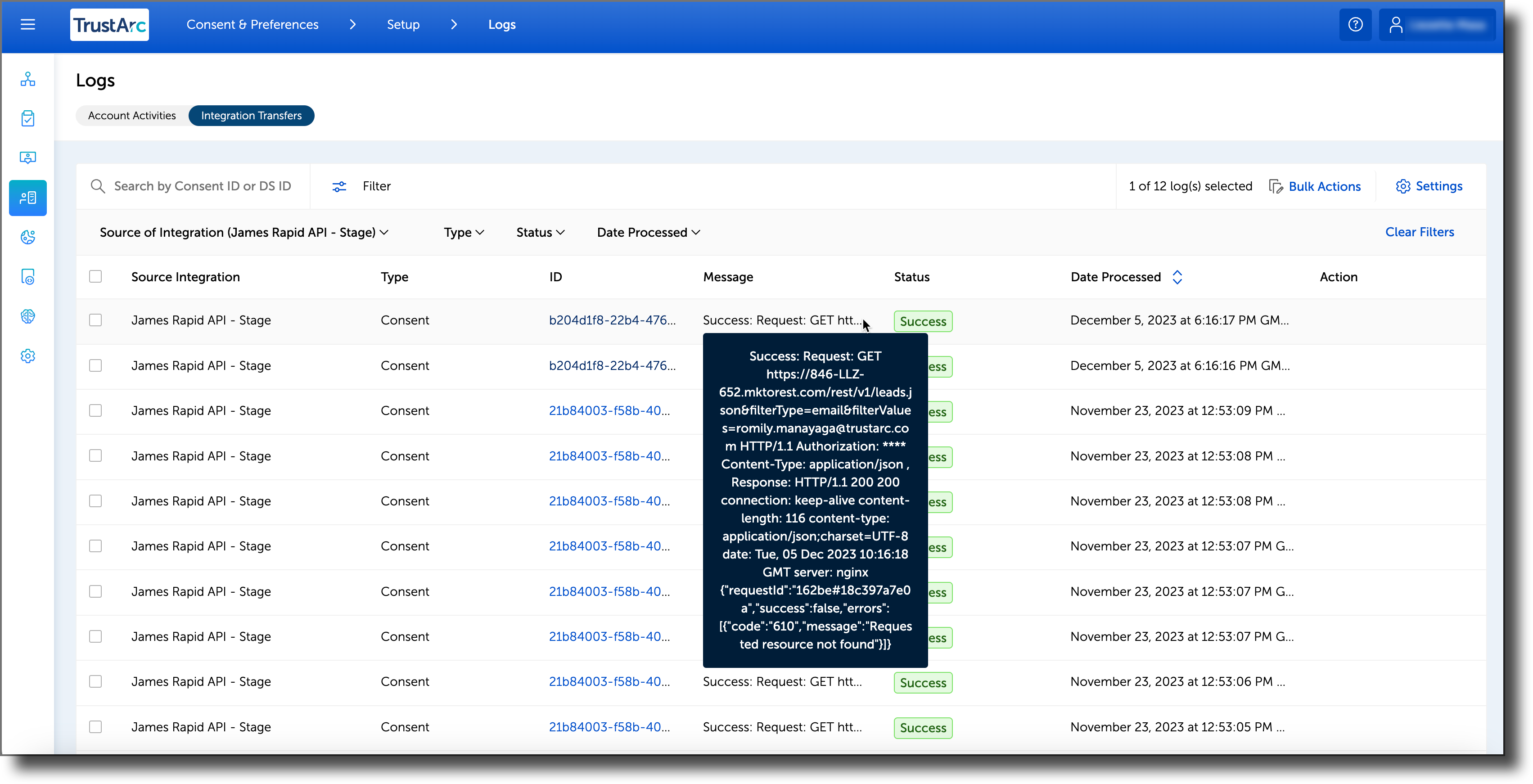Expand the Status filter dropdown
The image size is (1533, 784).
click(541, 232)
